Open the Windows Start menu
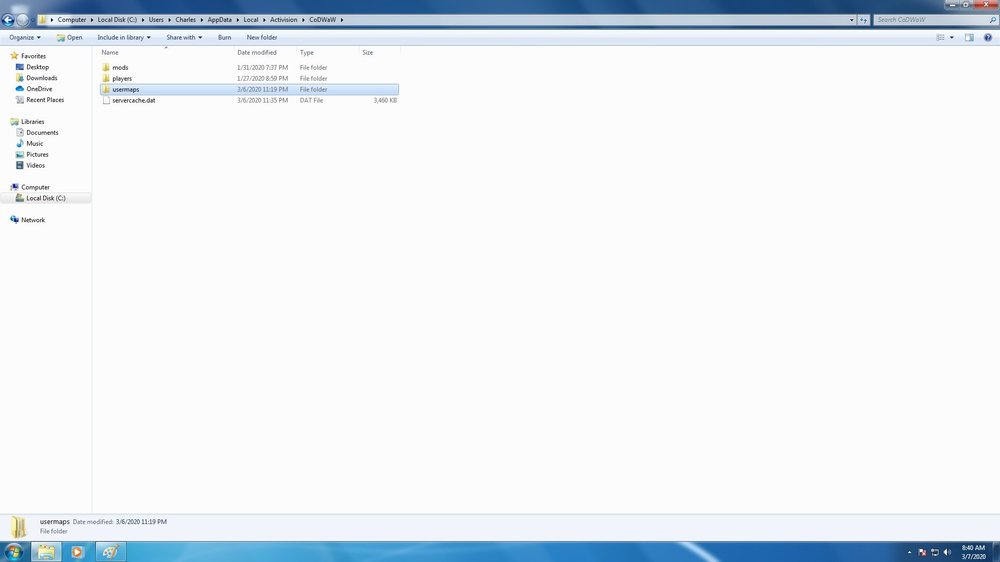 click(14, 551)
